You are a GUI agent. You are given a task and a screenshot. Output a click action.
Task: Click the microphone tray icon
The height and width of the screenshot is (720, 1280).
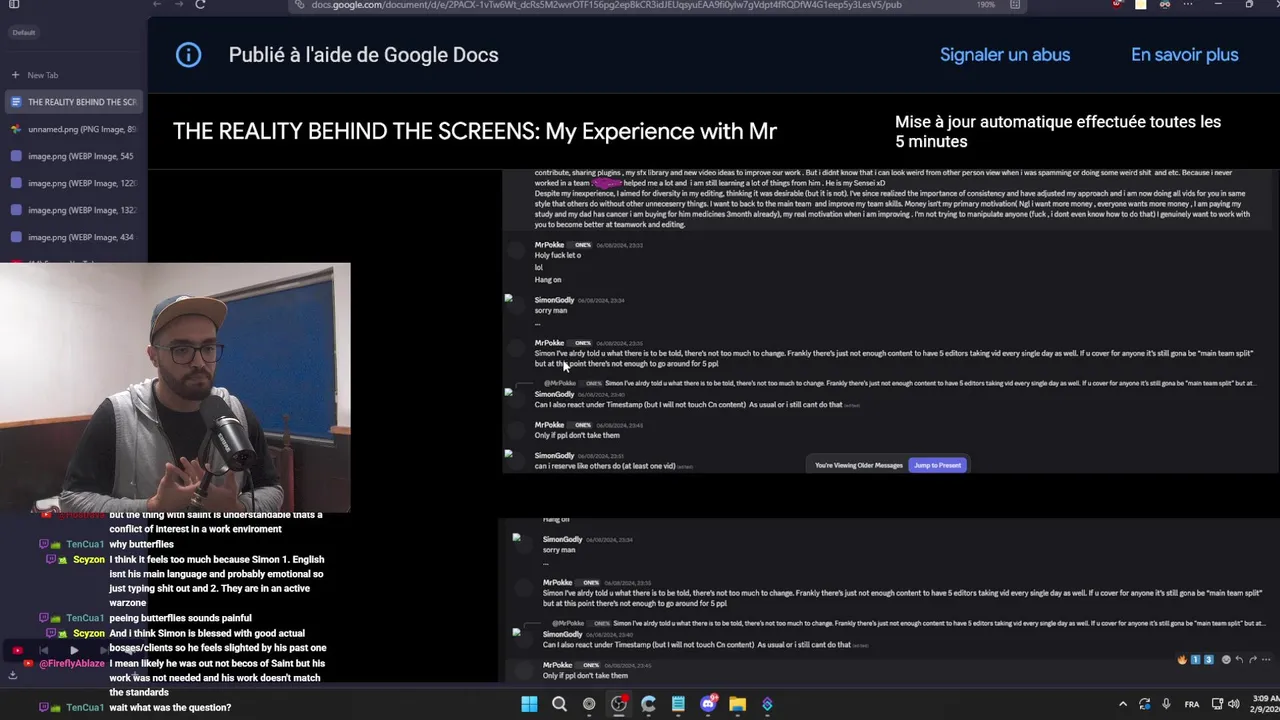click(1166, 704)
